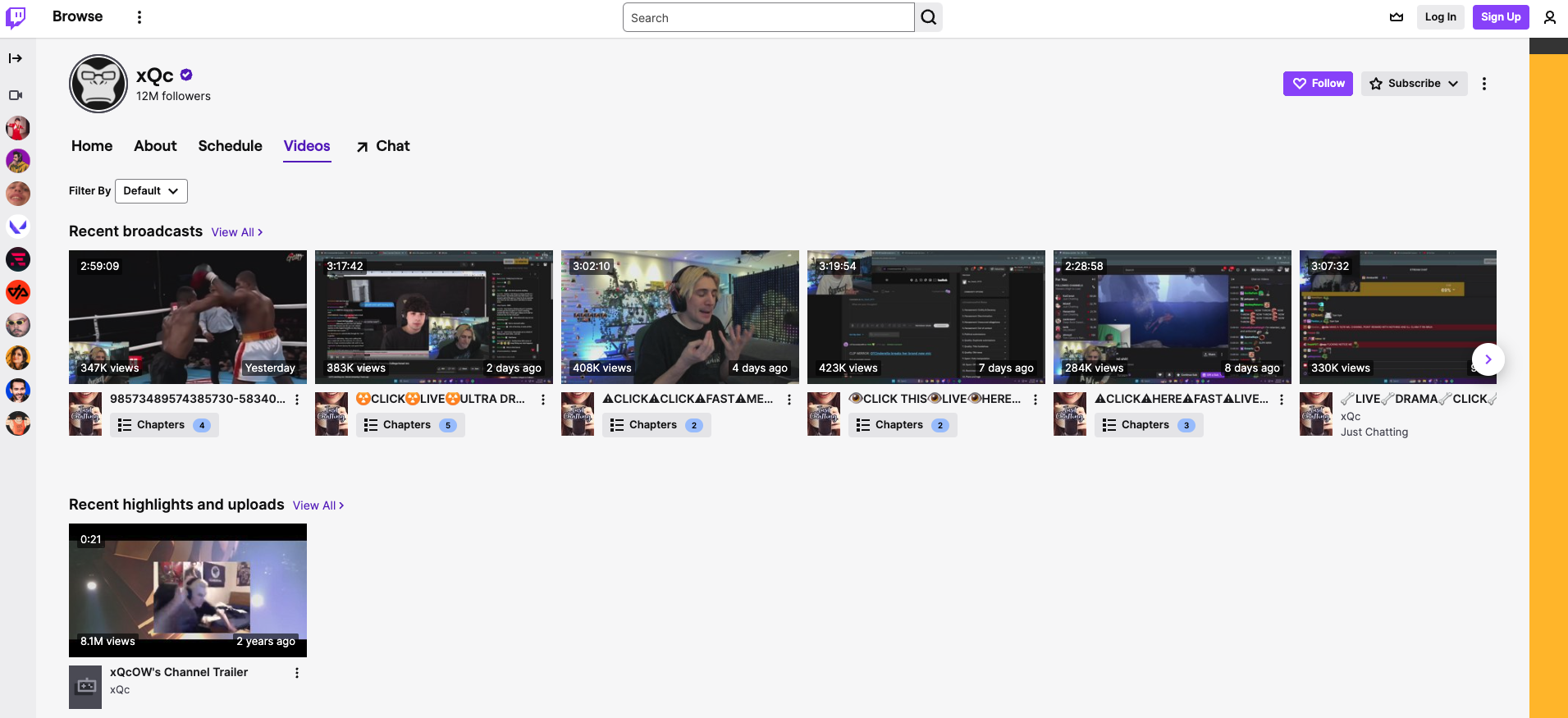Open Prime loot crown icon

point(1397,17)
